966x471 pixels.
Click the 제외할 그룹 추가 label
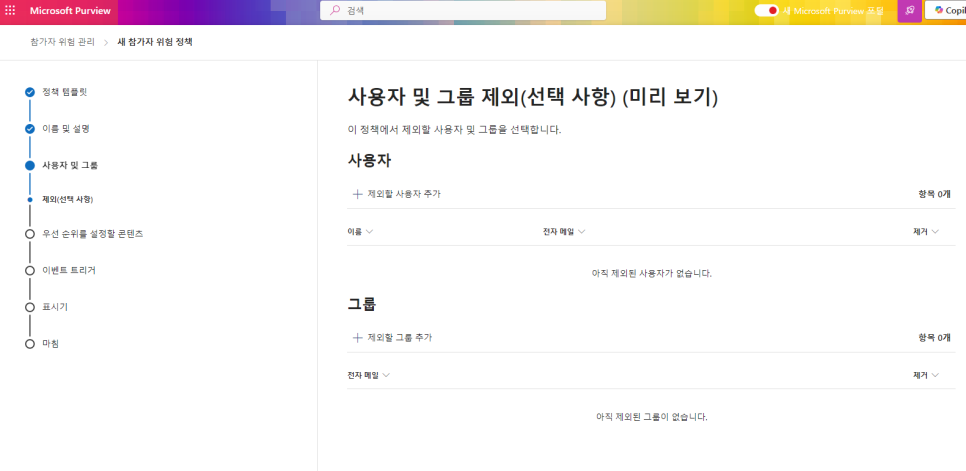(x=399, y=337)
